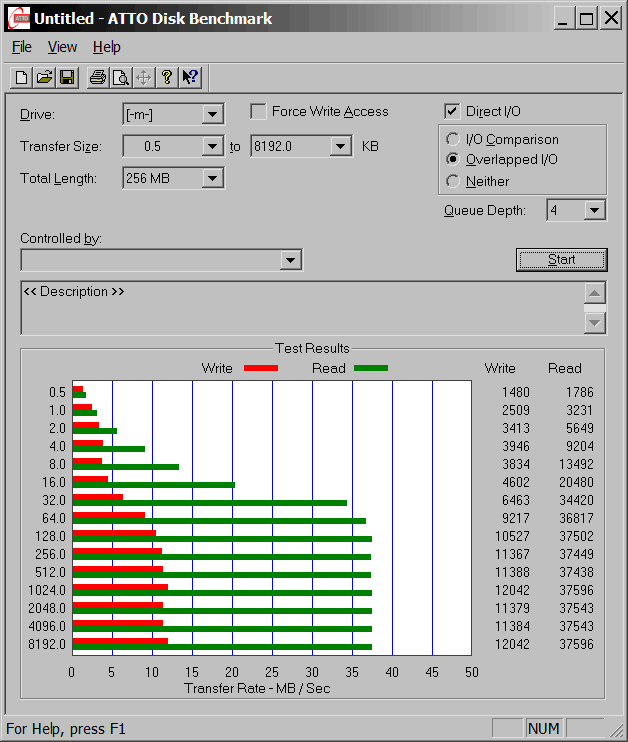Click the four-arrow move icon in toolbar
The width and height of the screenshot is (628, 742).
pyautogui.click(x=143, y=77)
